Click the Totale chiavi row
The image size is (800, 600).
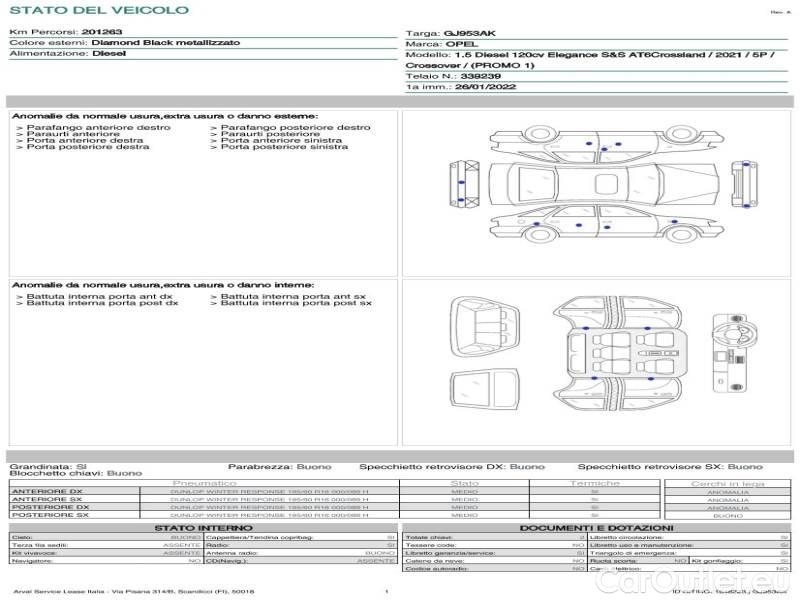pos(494,537)
